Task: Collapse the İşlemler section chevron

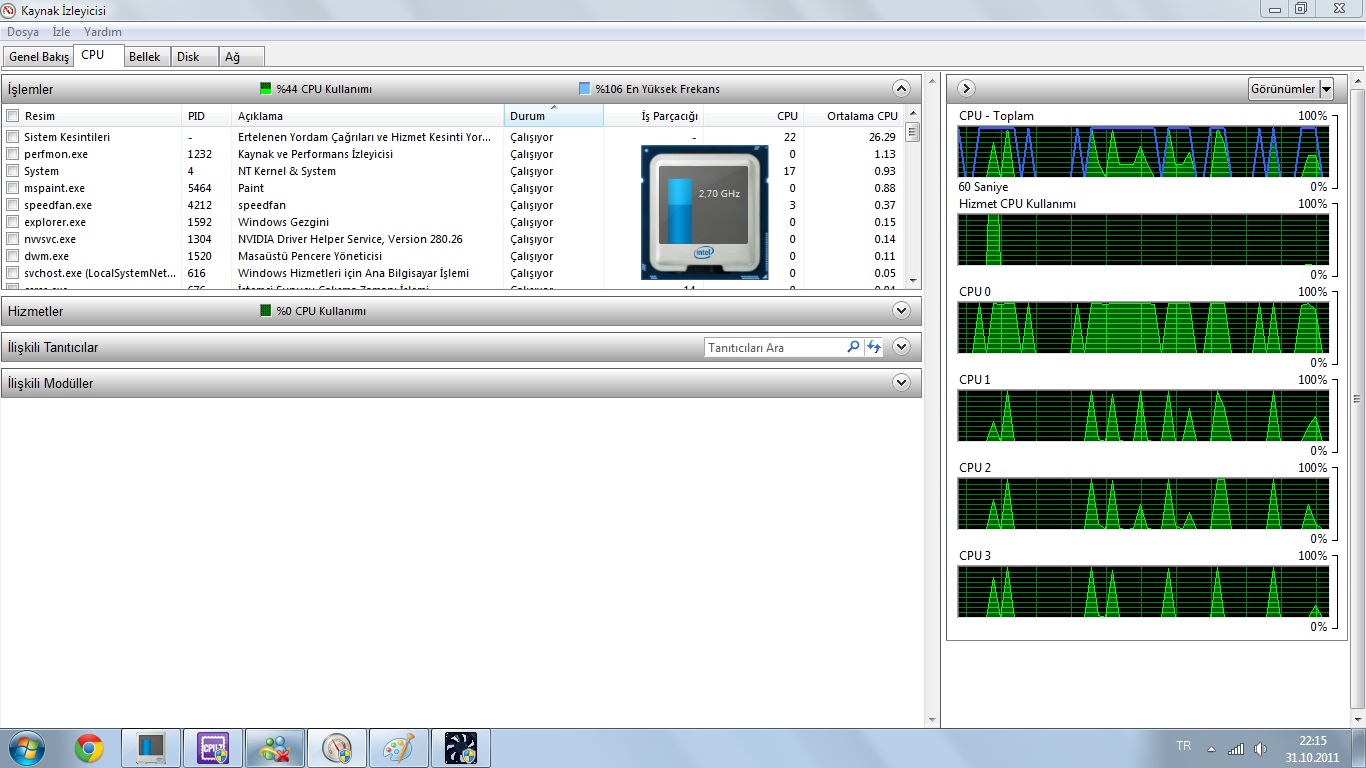Action: pyautogui.click(x=901, y=88)
